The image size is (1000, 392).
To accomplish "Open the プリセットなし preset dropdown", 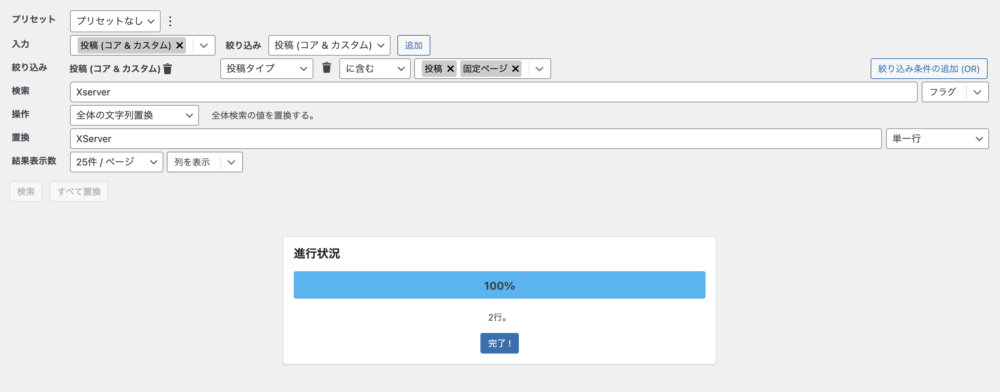I will point(115,21).
